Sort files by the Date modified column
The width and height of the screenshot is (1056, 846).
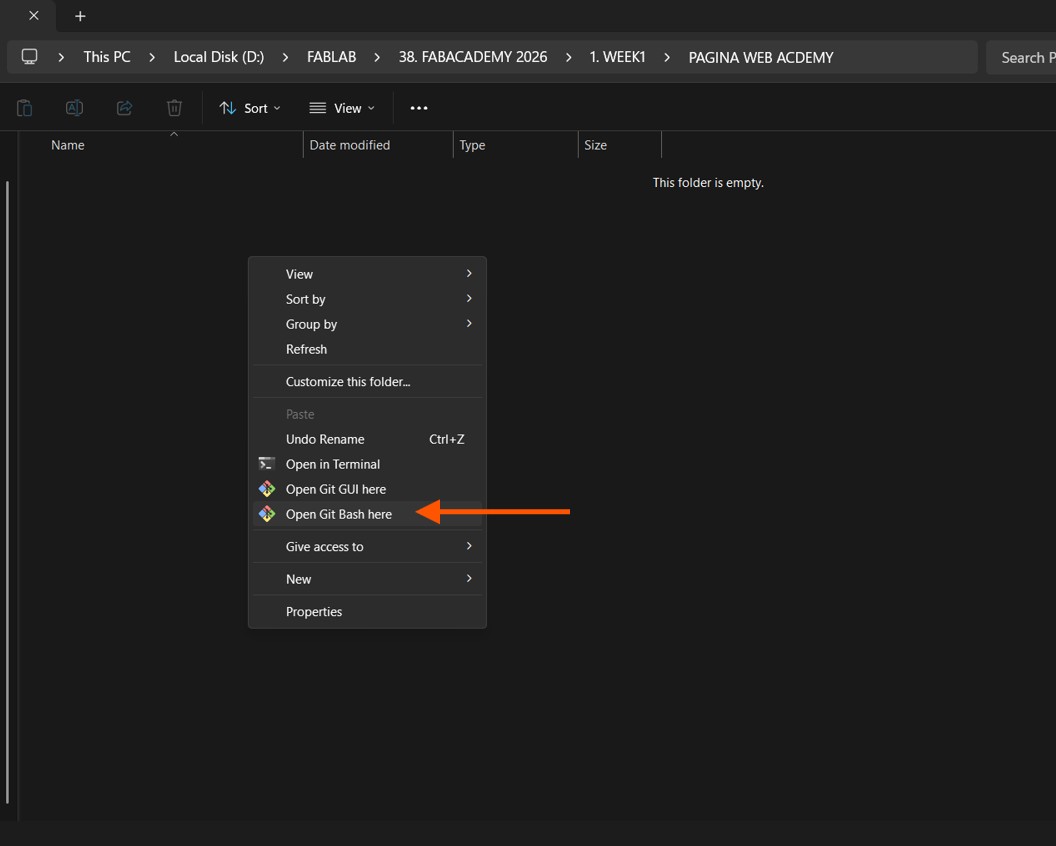pos(350,145)
